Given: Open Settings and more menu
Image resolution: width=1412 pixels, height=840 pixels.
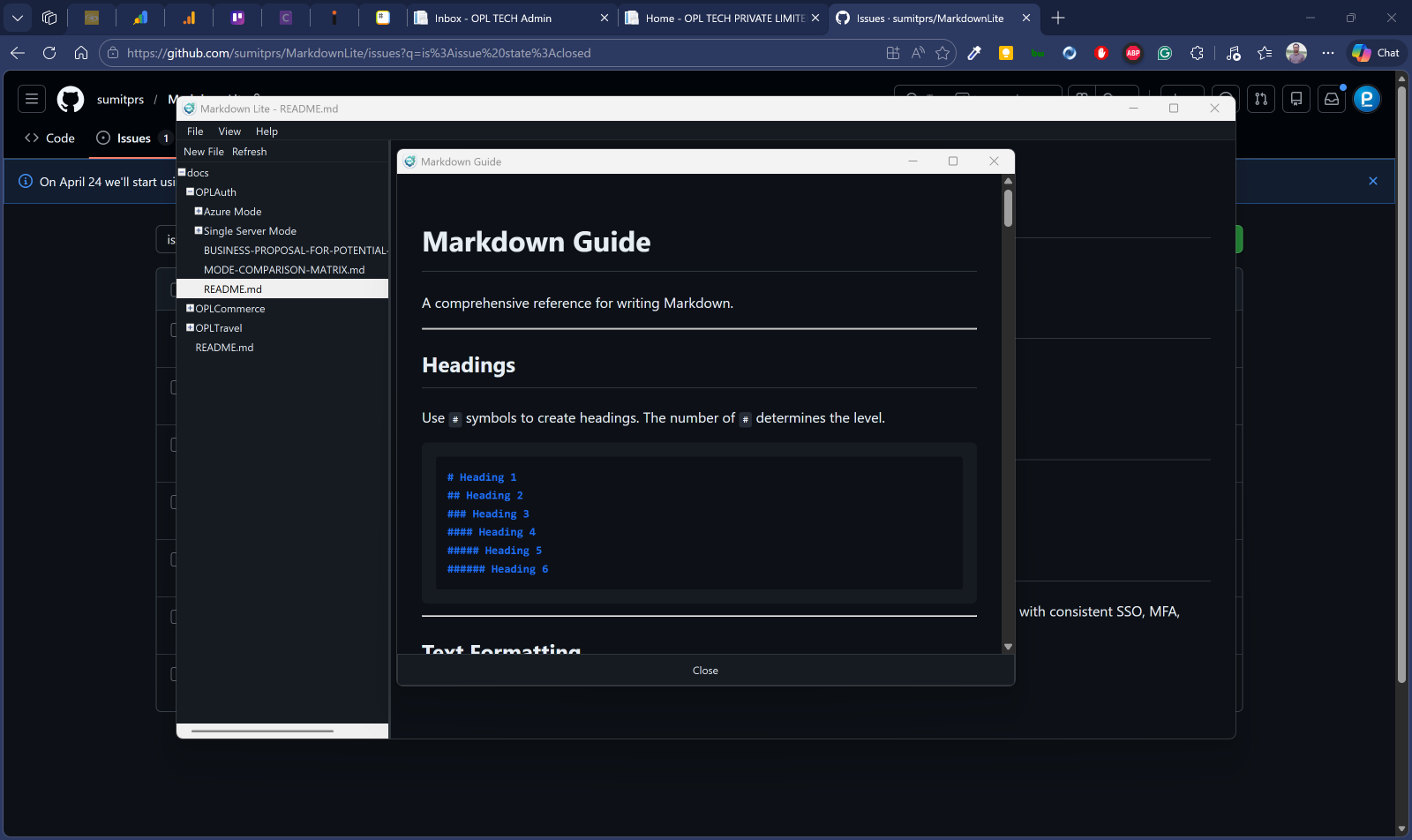Looking at the screenshot, I should [1328, 53].
